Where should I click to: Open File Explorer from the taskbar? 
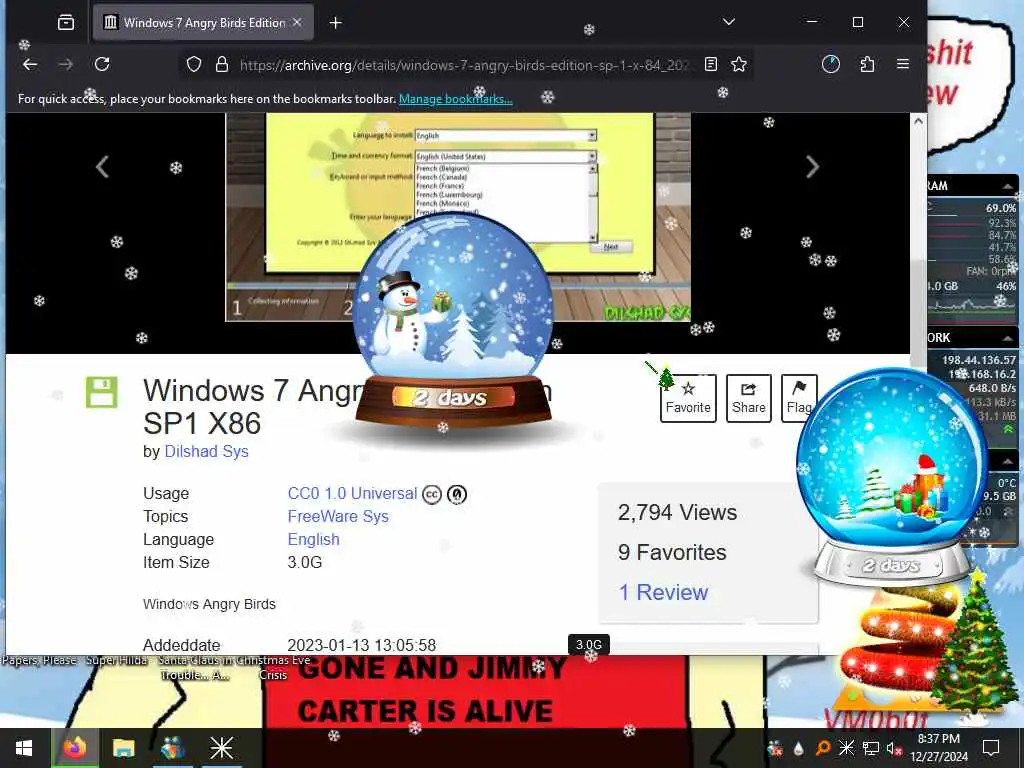(123, 748)
